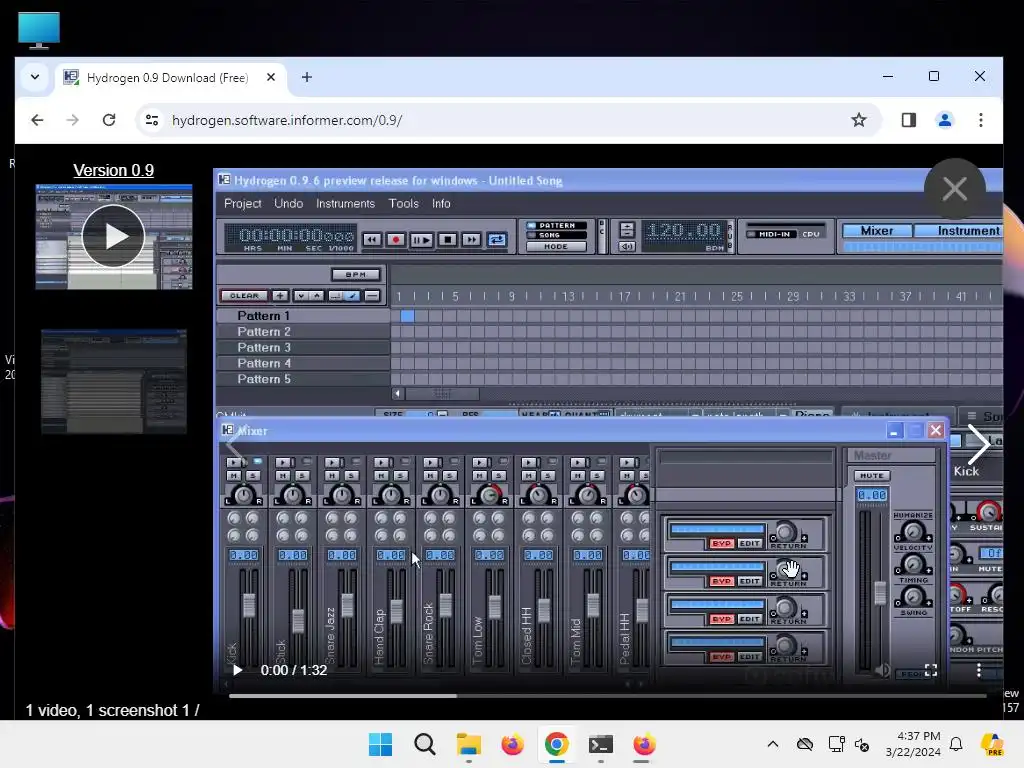This screenshot has width=1024, height=768.
Task: Switch to the Mixer tab in Hydrogen
Action: tap(876, 231)
